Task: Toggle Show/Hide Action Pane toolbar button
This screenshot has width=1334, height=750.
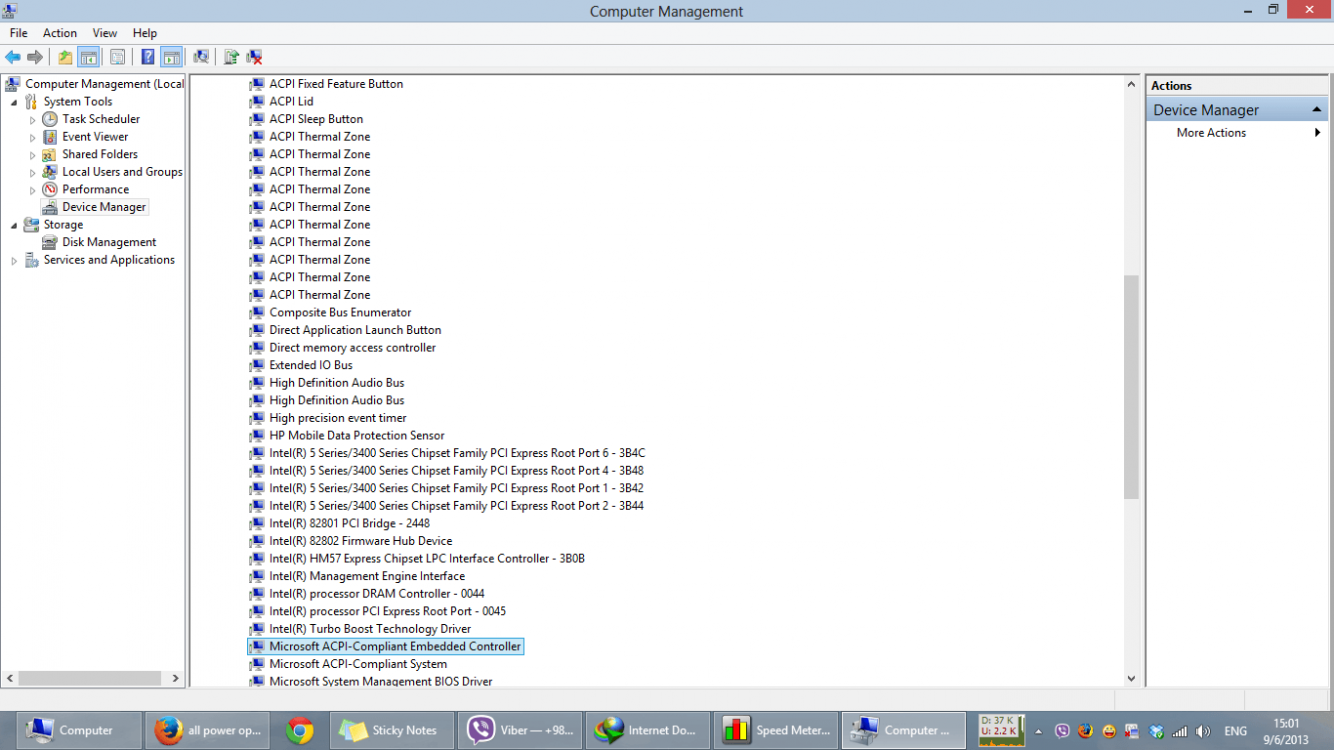Action: click(x=171, y=57)
